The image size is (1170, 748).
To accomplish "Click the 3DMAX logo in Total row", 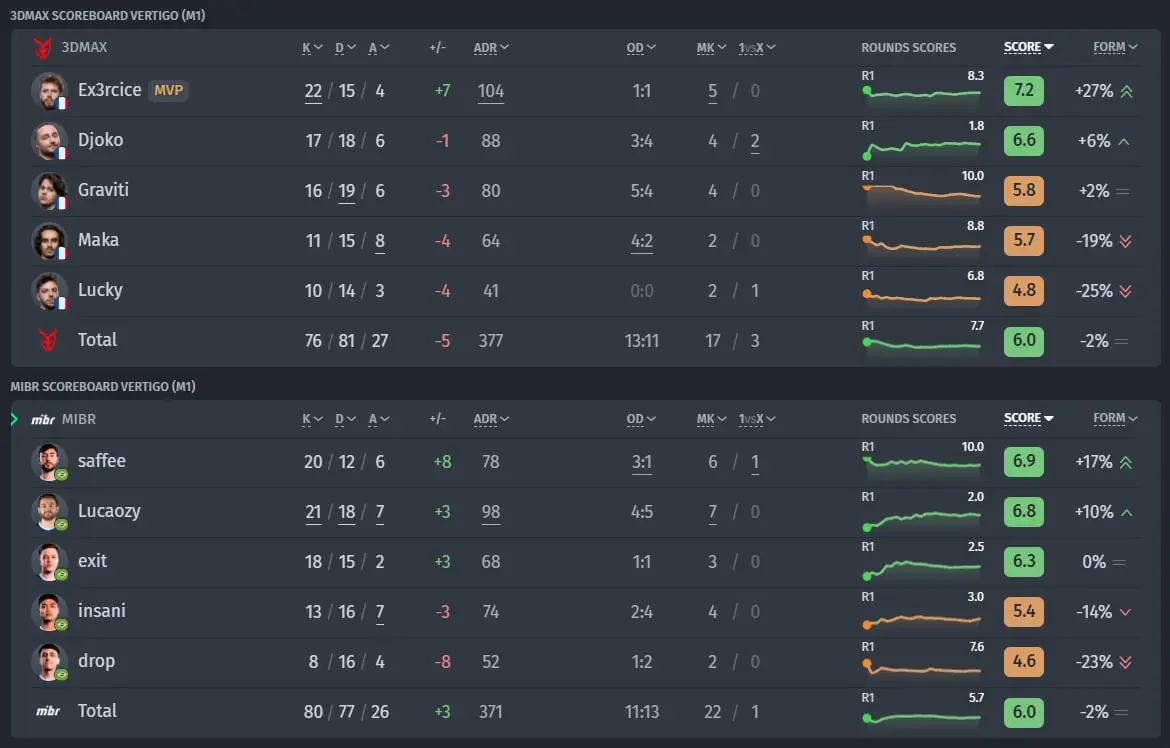I will pyautogui.click(x=48, y=340).
